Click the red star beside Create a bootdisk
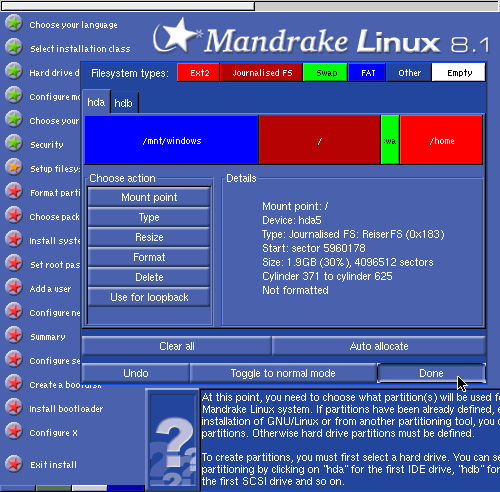The image size is (500, 492). pyautogui.click(x=14, y=383)
